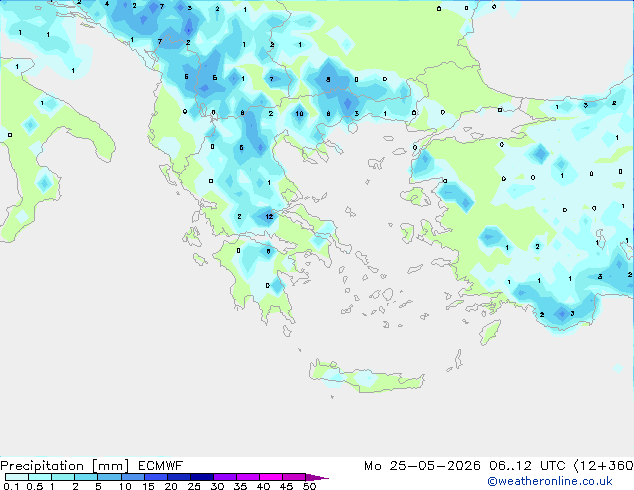
Task: Pick the 15–20 mm legend color swatch
Action: [x=156, y=477]
